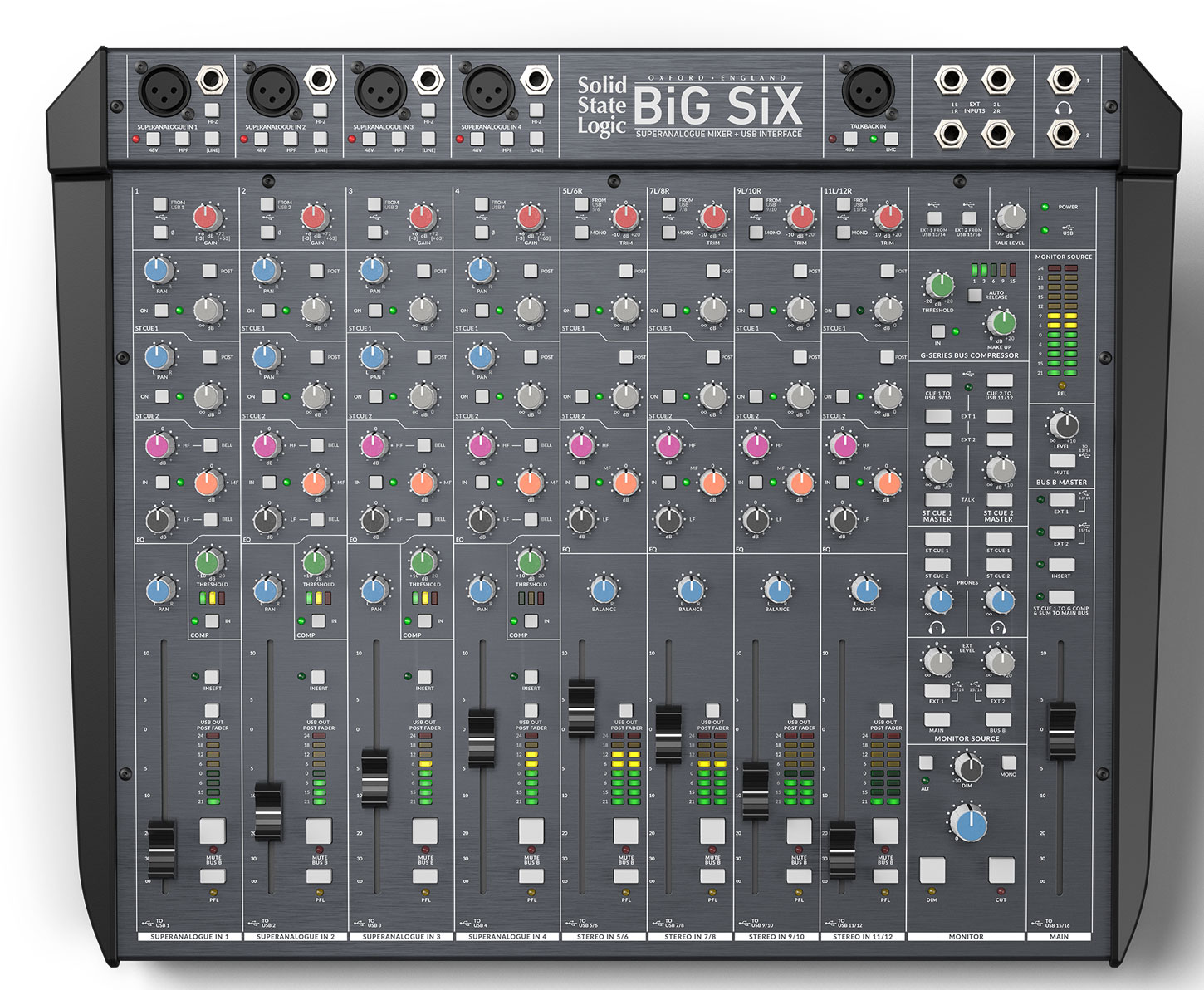Engage HI-Z on SuperAnalogue In 4
This screenshot has width=1204, height=990.
tap(536, 110)
